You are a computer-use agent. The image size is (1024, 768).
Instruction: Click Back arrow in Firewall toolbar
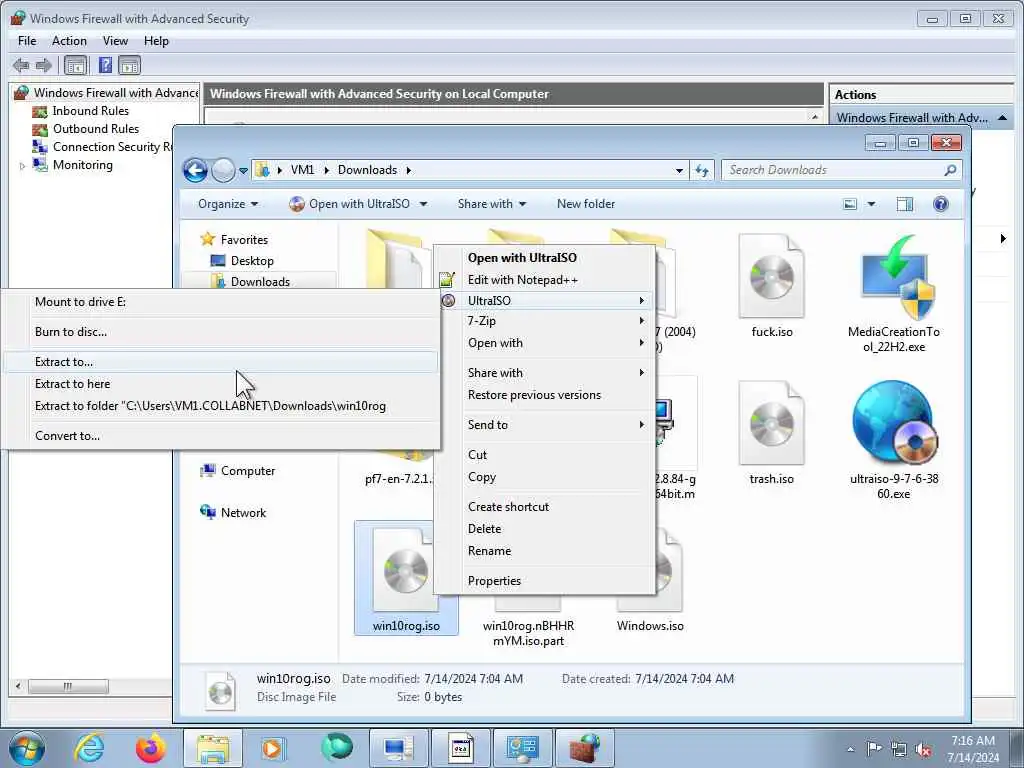(x=21, y=65)
